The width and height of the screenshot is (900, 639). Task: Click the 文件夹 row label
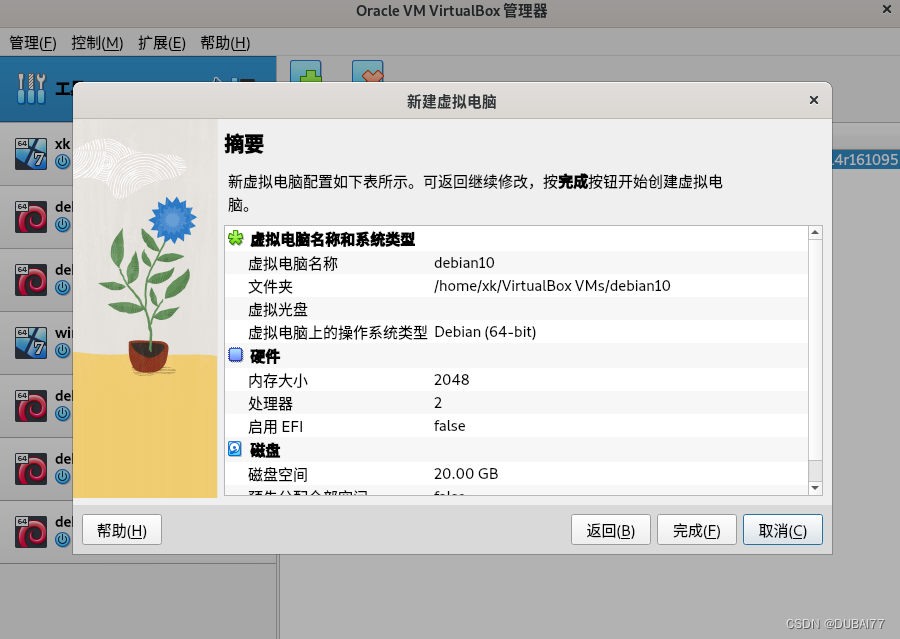point(270,286)
